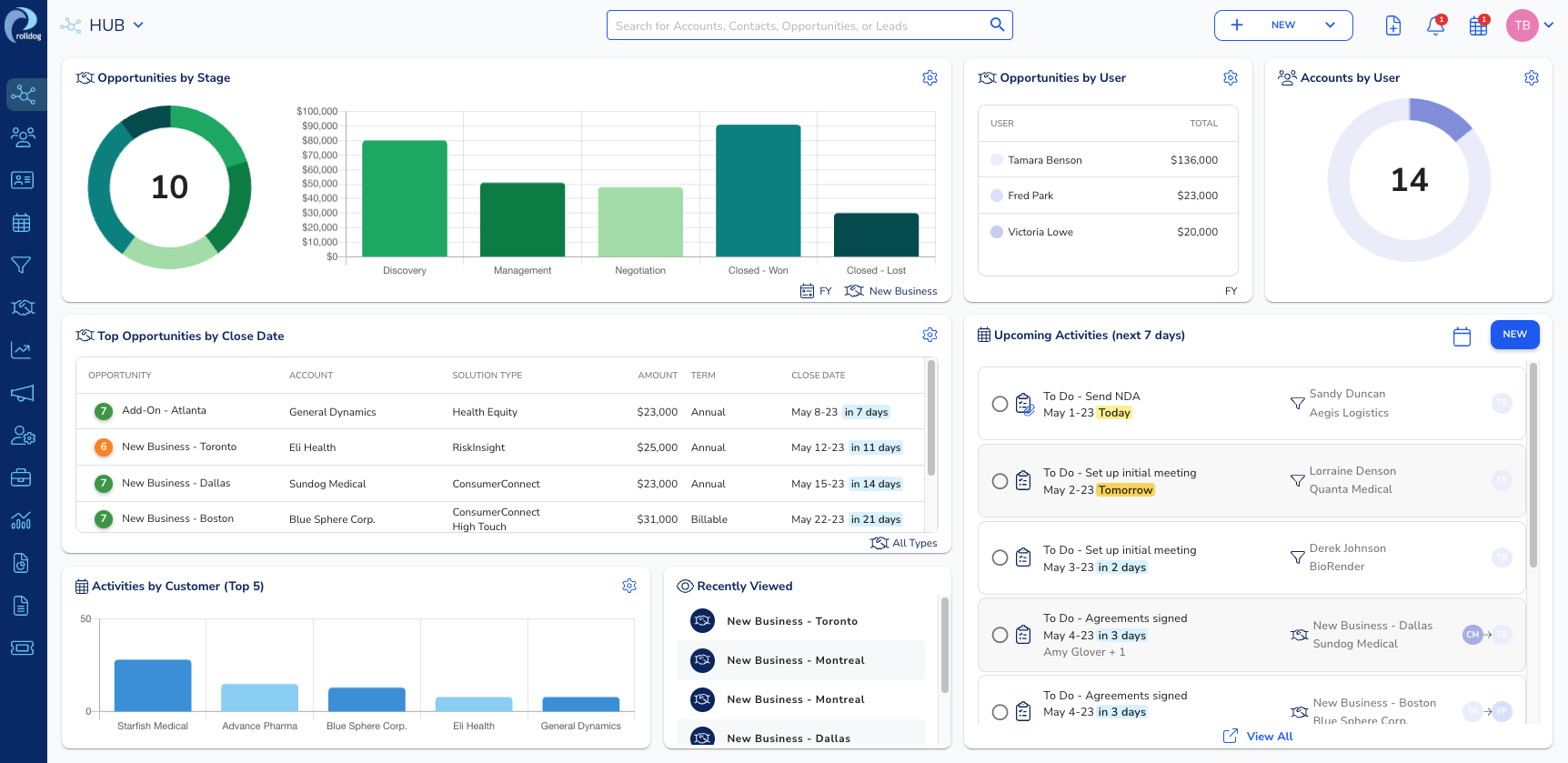Check off the BioRender initial meeting task
Image resolution: width=1568 pixels, height=763 pixels.
point(1000,557)
